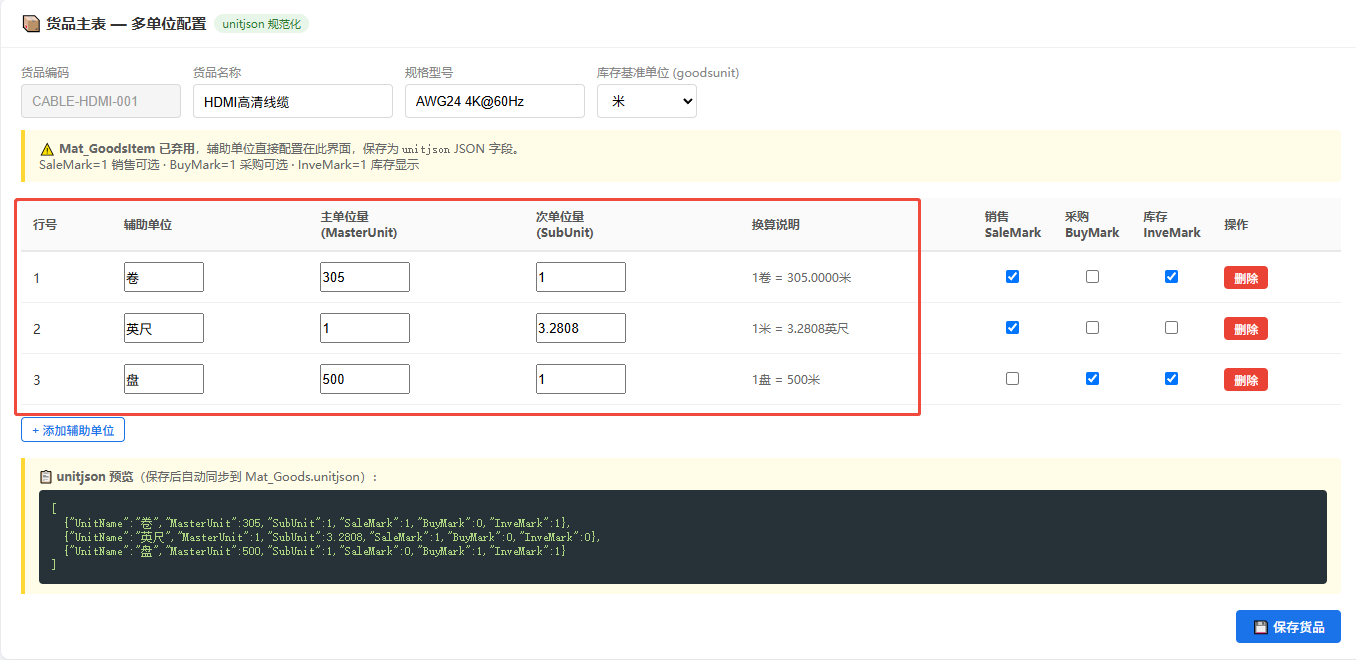This screenshot has height=660, width=1356.
Task: Delete the 盘 unit row
Action: (1246, 380)
